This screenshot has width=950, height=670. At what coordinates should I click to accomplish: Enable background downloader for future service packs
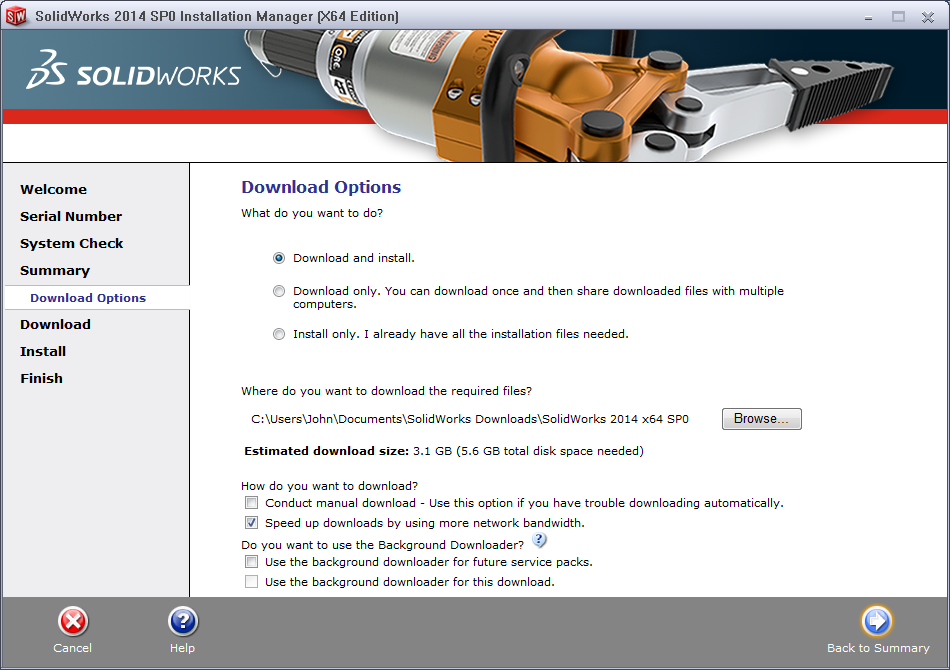point(251,562)
